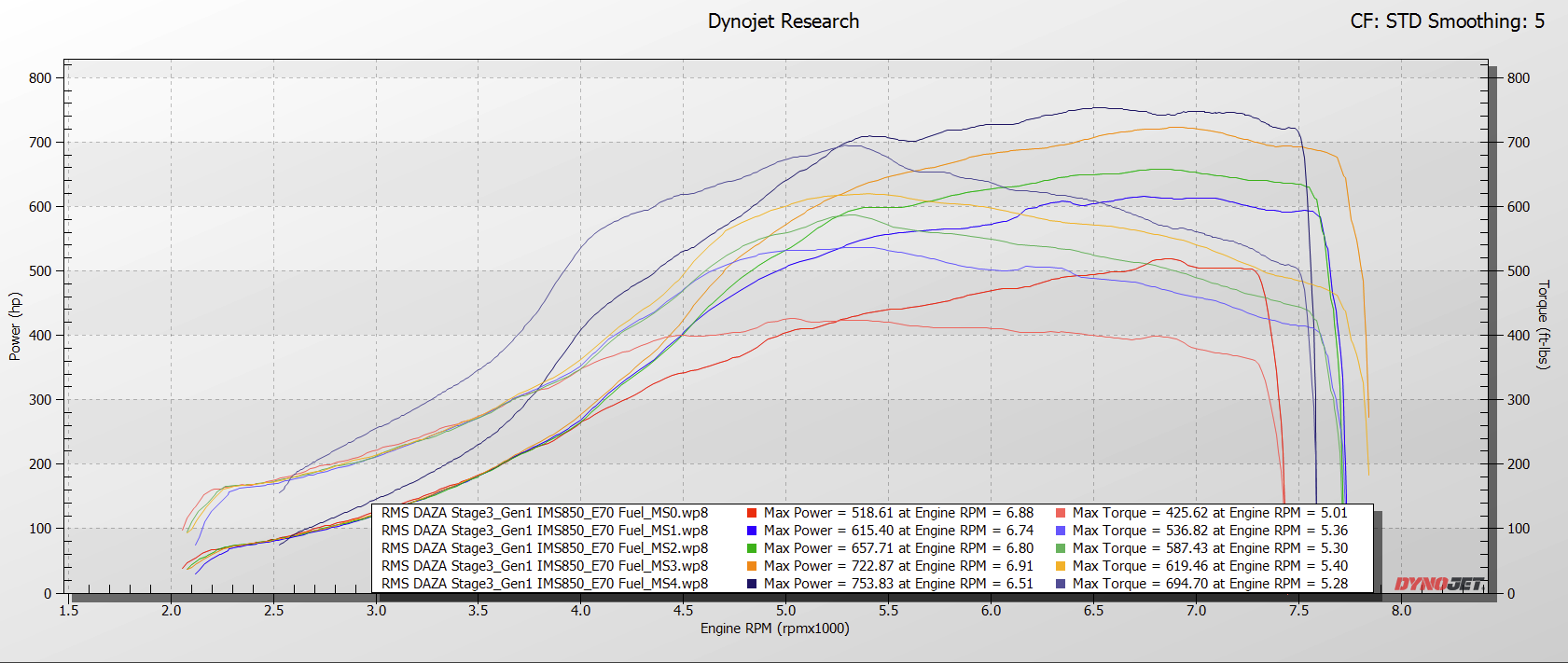Click Max Power = 615.40 legend text

point(898,531)
